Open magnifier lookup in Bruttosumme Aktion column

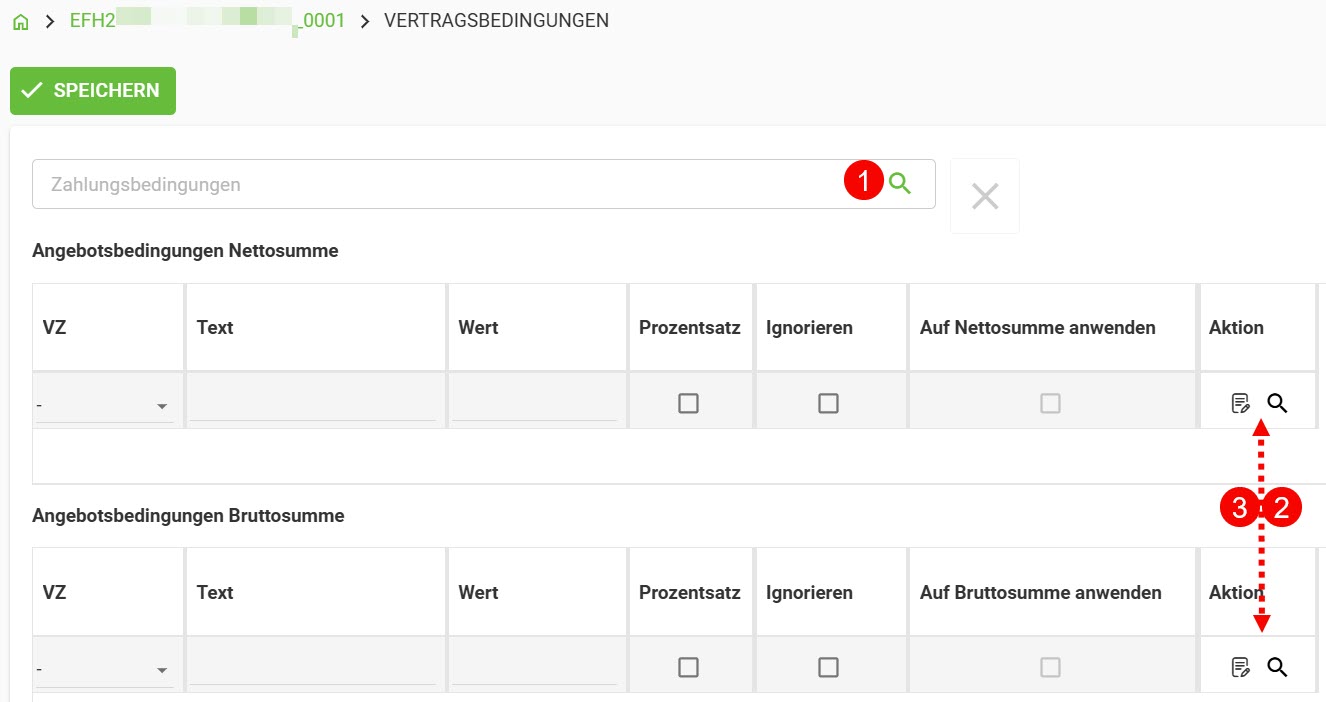click(x=1277, y=667)
